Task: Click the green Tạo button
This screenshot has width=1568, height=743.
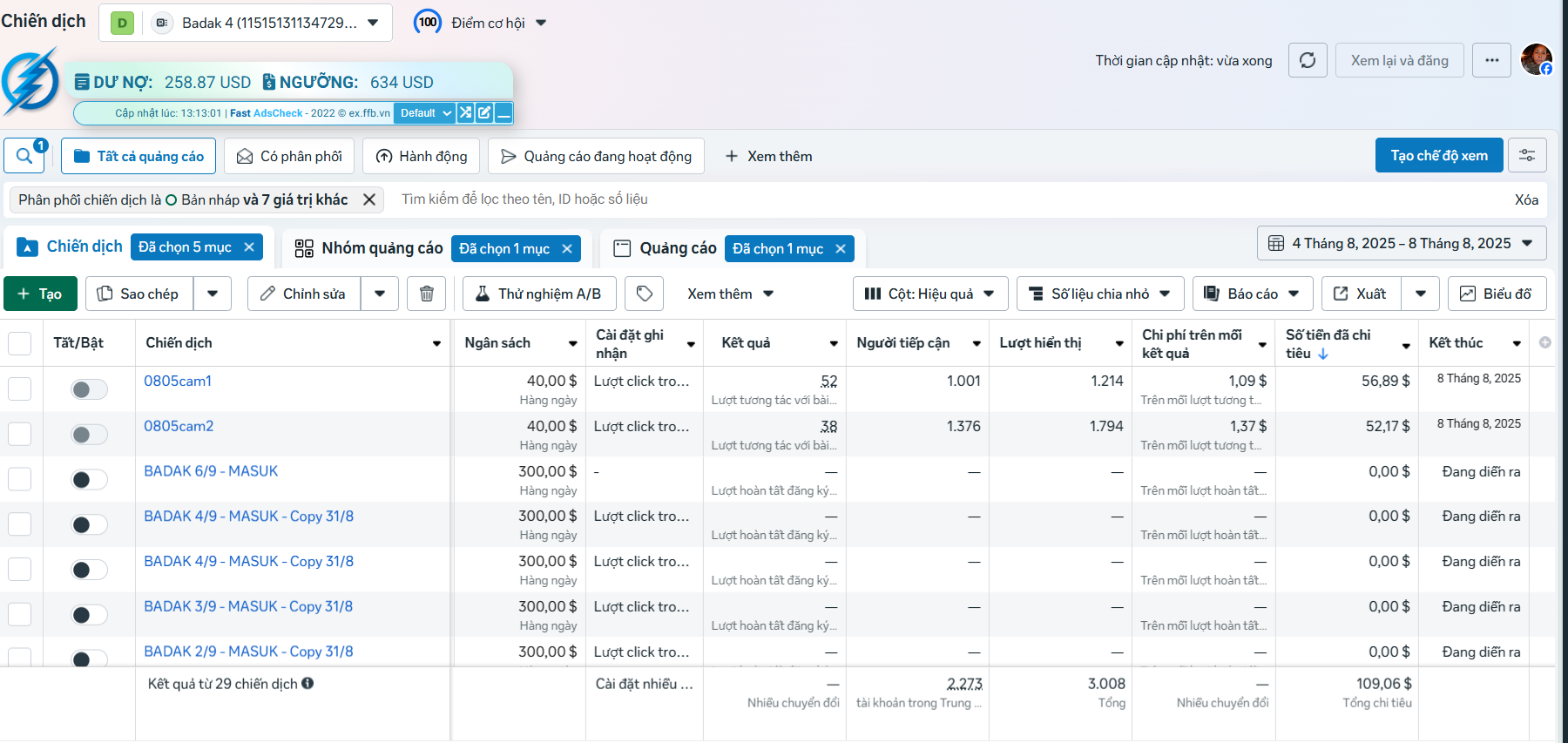Action: (40, 294)
